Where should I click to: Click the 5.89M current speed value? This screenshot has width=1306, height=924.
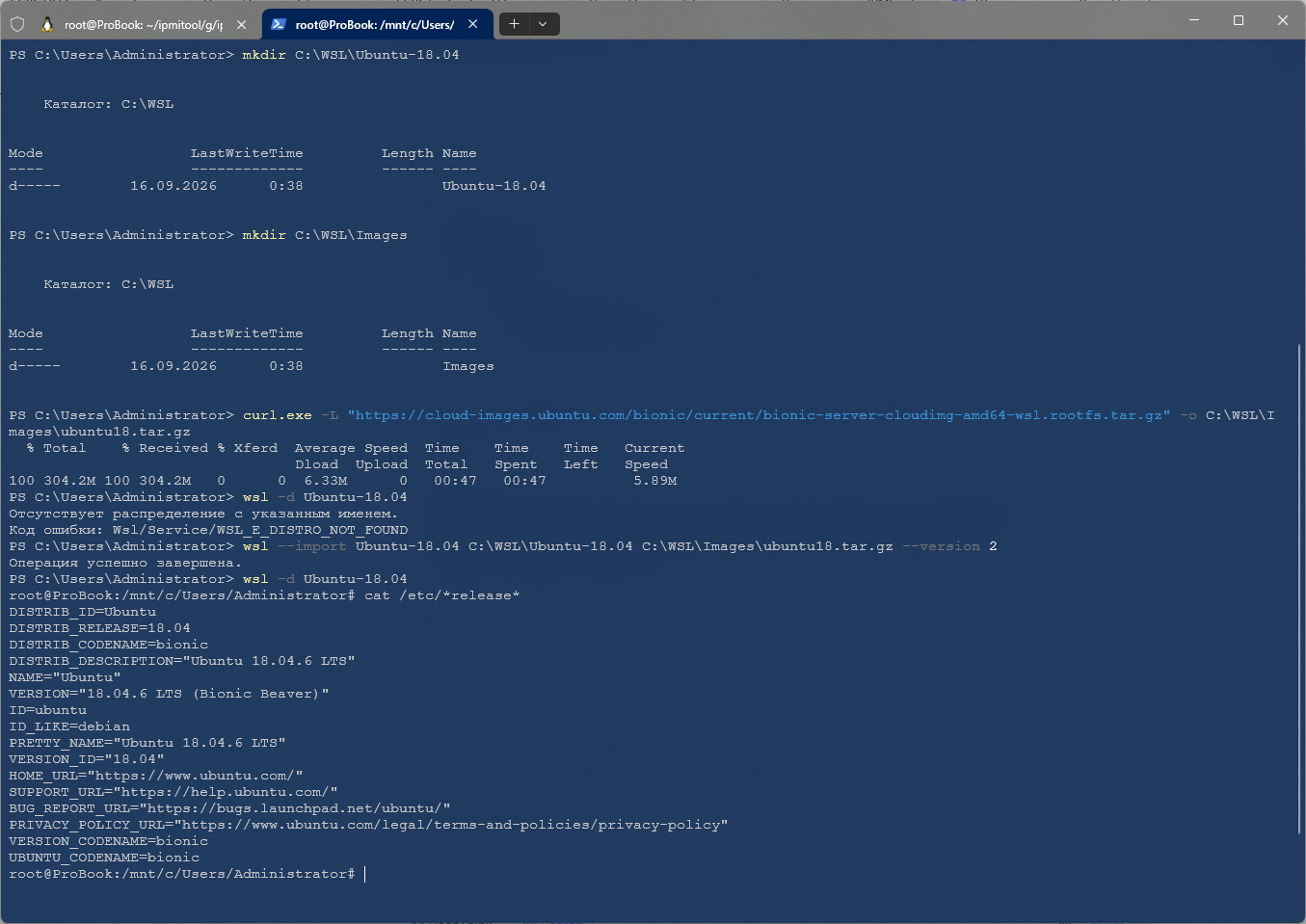point(655,481)
